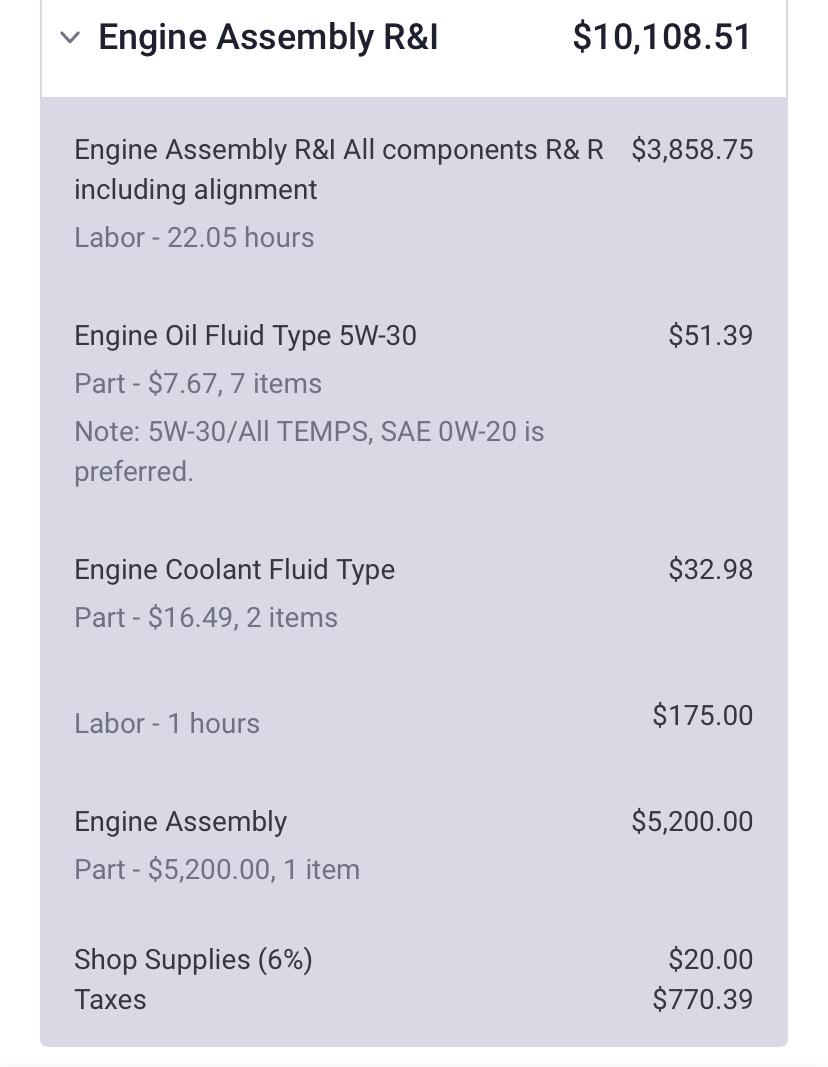Select the Shop Supplies (6%) entry
The width and height of the screenshot is (828, 1067).
click(x=193, y=960)
